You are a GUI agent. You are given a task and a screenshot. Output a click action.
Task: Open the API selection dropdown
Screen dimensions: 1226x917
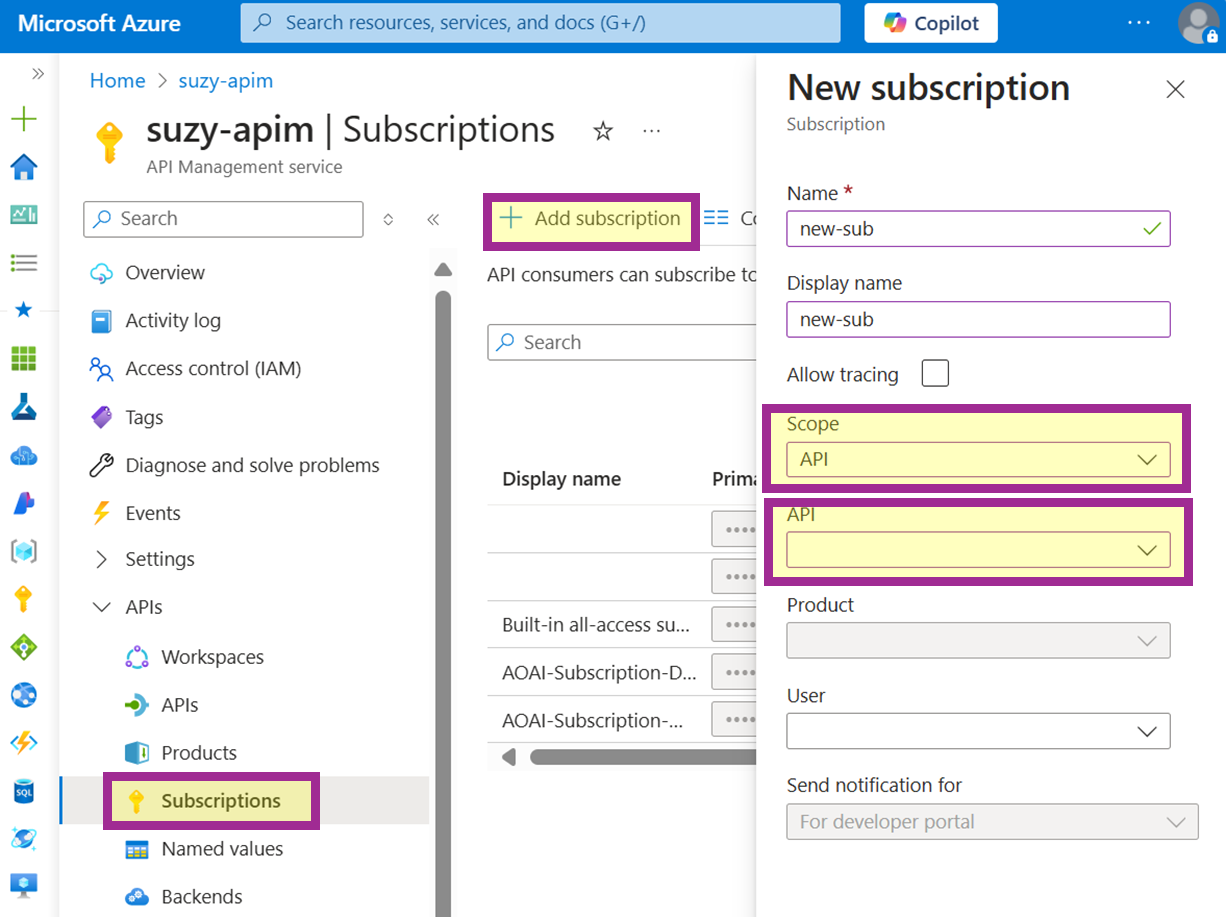pos(977,550)
